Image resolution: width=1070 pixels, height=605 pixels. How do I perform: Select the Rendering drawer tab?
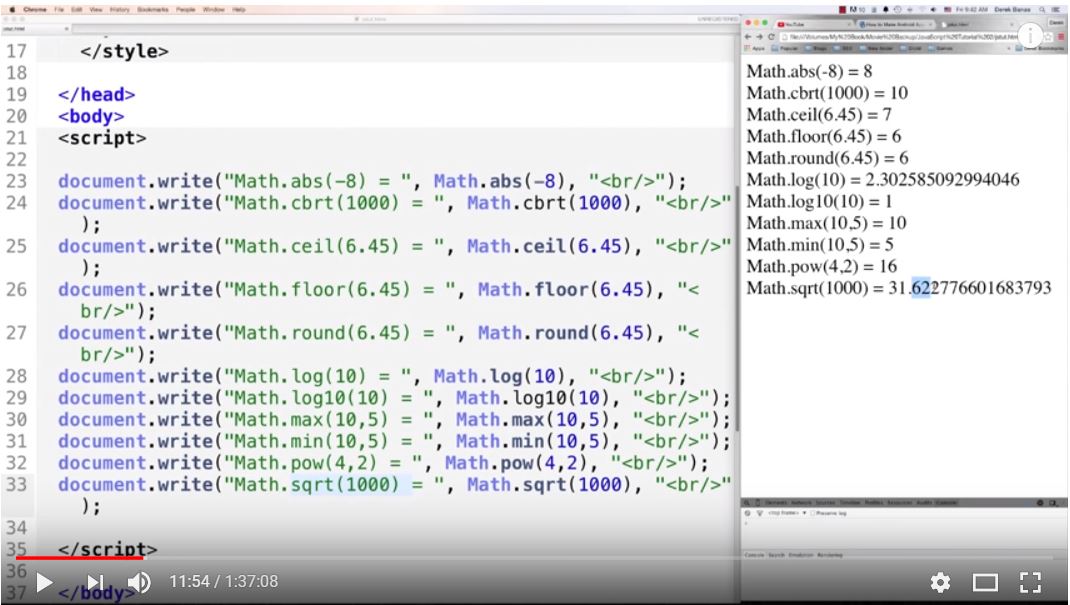pyautogui.click(x=830, y=555)
